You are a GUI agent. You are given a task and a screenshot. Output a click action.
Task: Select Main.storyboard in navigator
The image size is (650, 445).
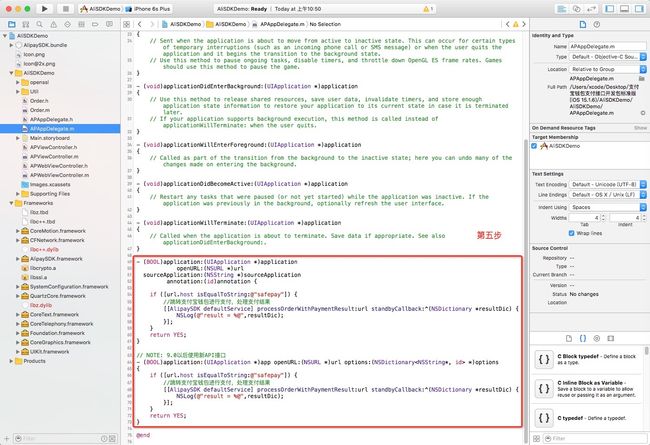50,138
